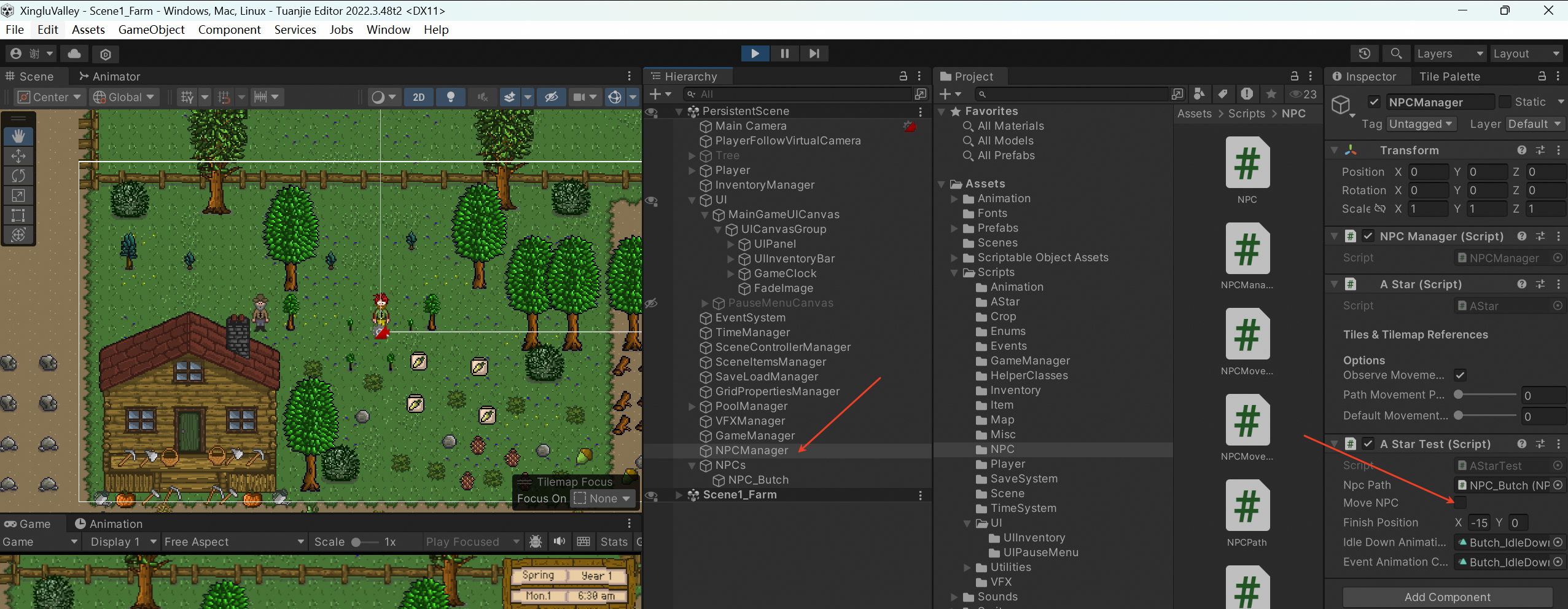Screen dimensions: 1568x609
Task: Open Free Aspect dropdown in Game view
Action: coord(235,542)
